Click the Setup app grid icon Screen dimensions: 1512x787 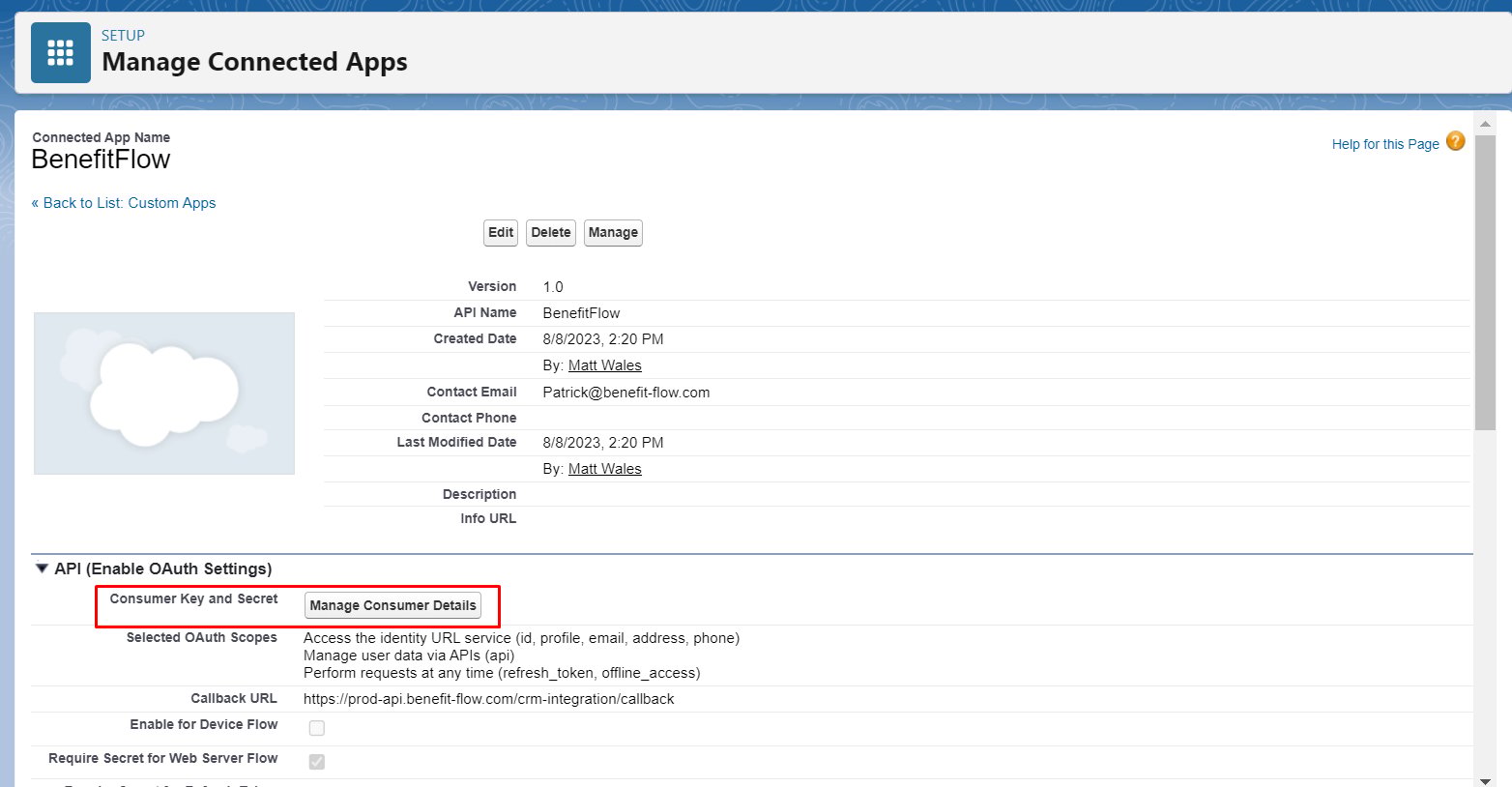60,53
